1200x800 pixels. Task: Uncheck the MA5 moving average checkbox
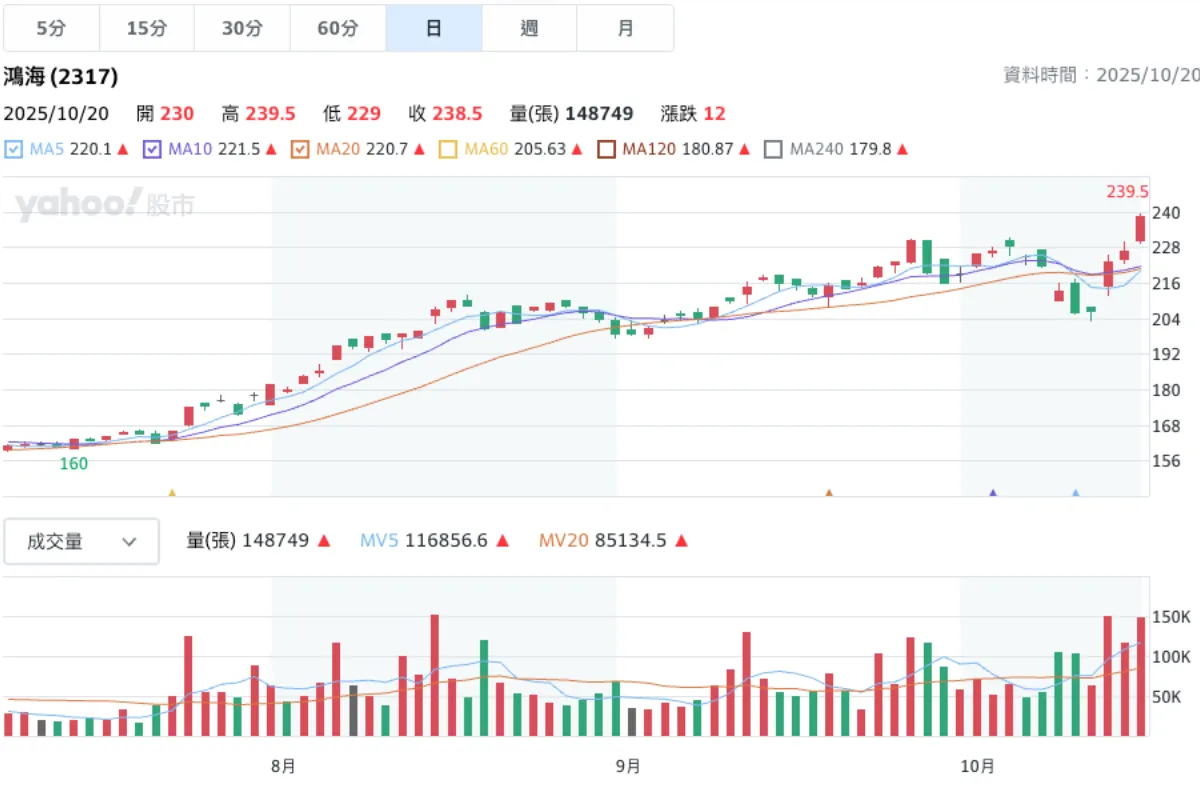point(13,150)
